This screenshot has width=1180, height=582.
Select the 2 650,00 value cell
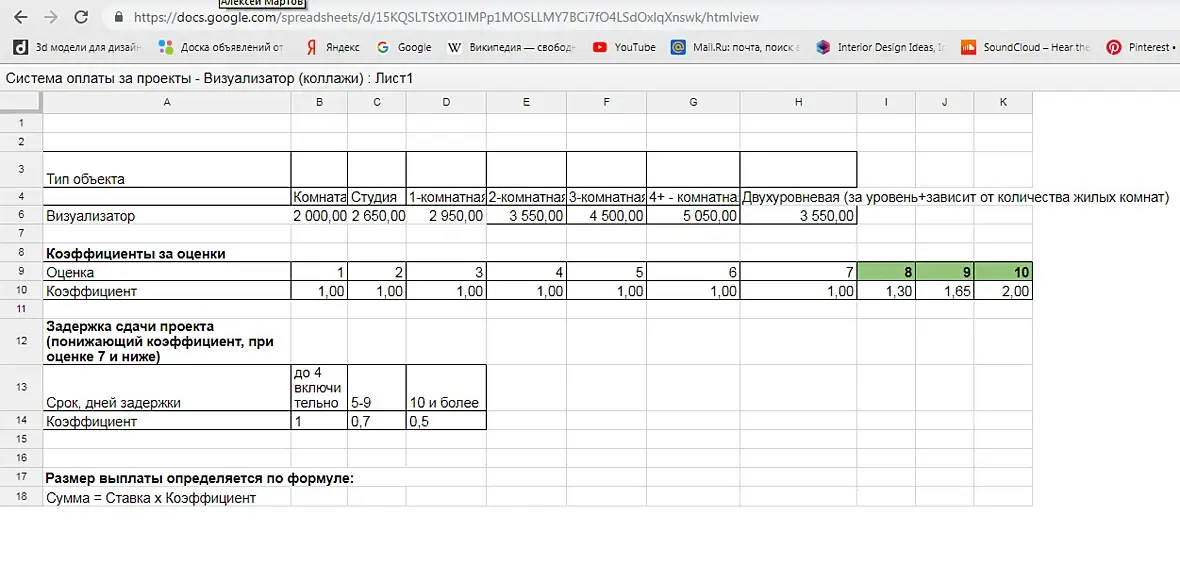[x=377, y=216]
